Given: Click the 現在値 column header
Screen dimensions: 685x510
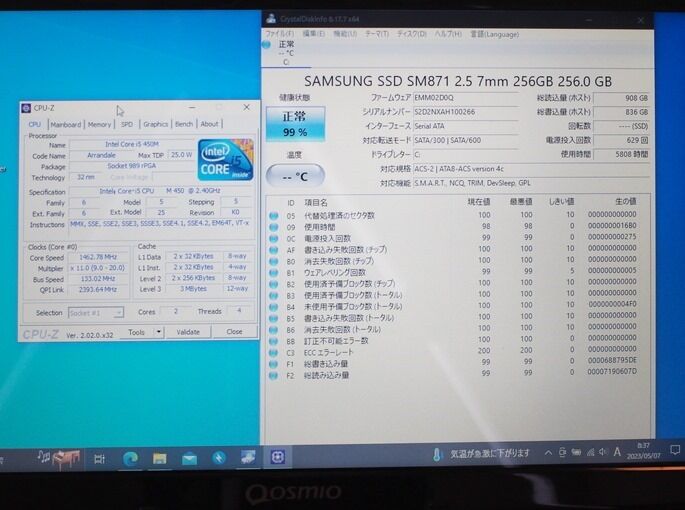Looking at the screenshot, I should coord(479,202).
